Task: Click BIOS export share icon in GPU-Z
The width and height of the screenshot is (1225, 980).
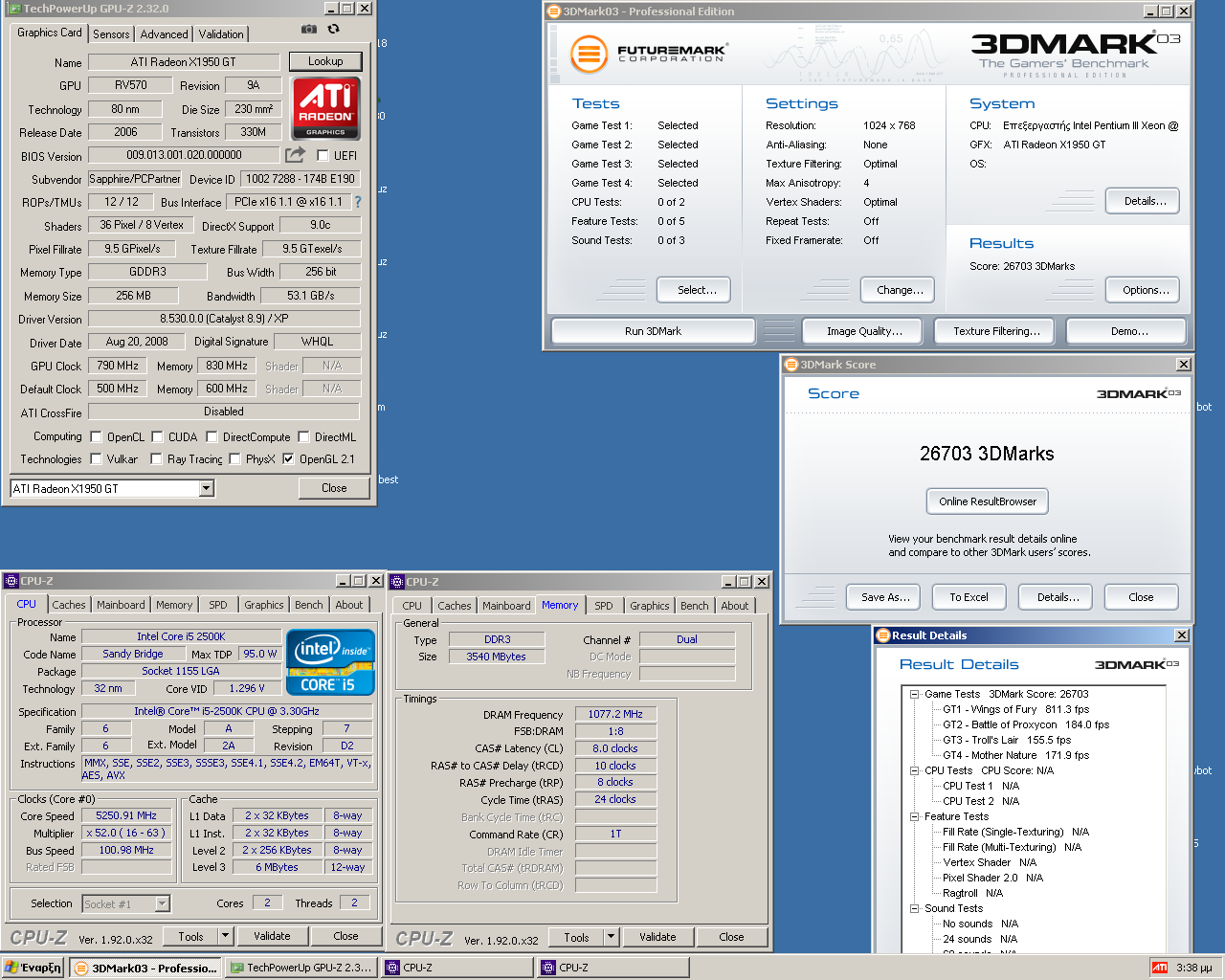Action: pos(295,155)
